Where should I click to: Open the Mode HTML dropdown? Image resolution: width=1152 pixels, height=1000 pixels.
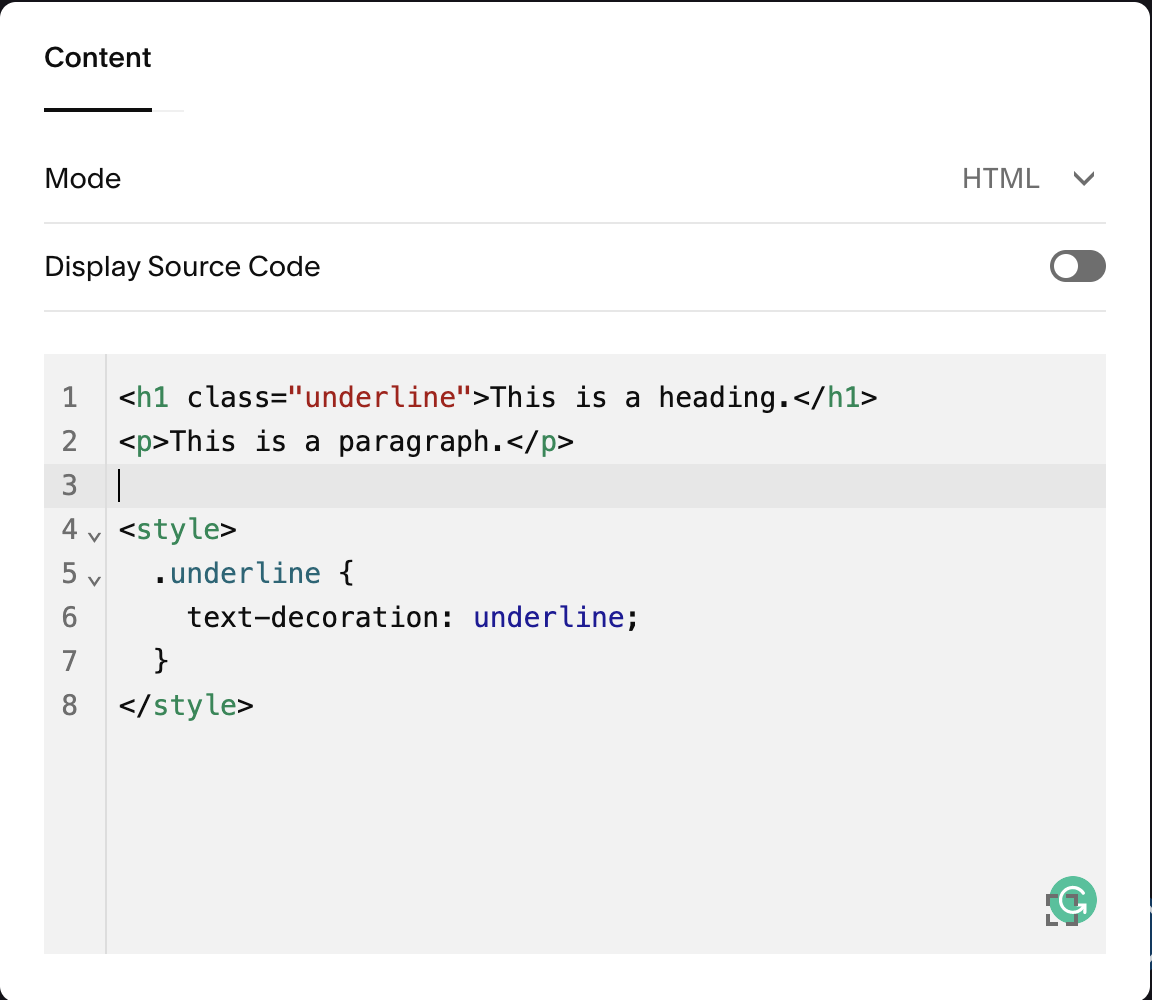tap(1029, 179)
